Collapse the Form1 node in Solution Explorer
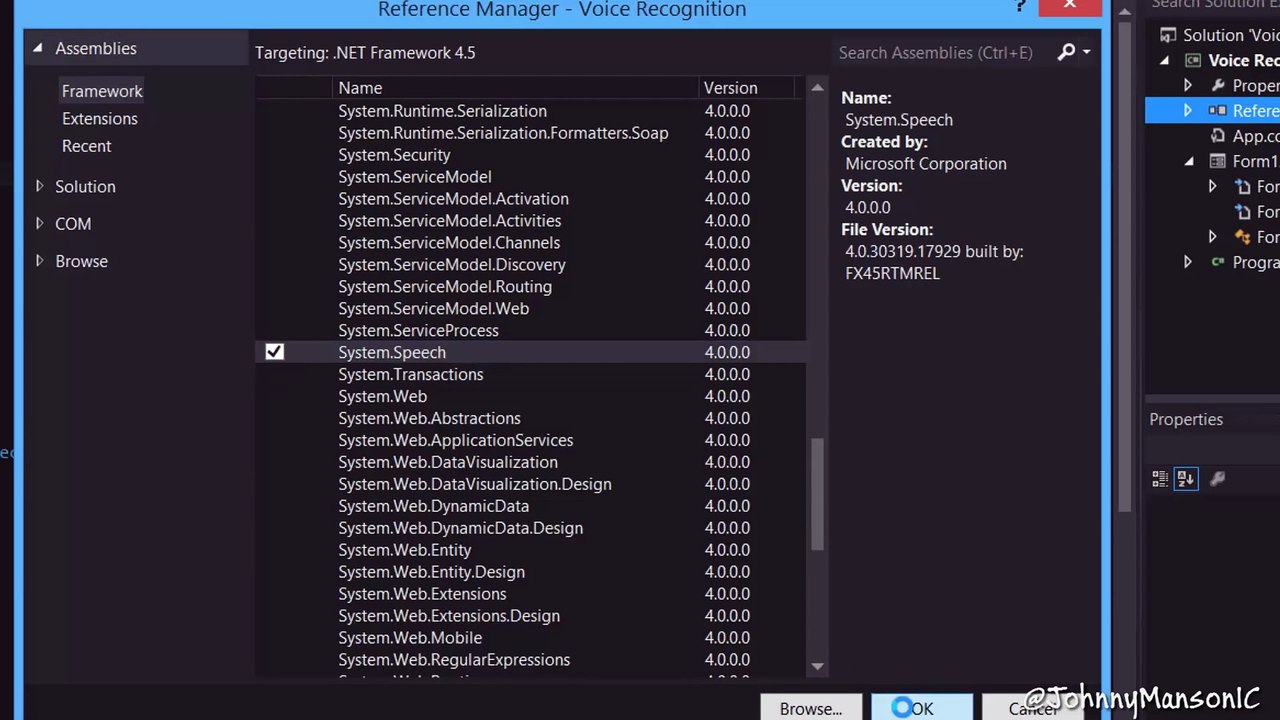Image resolution: width=1280 pixels, height=720 pixels. (1189, 161)
